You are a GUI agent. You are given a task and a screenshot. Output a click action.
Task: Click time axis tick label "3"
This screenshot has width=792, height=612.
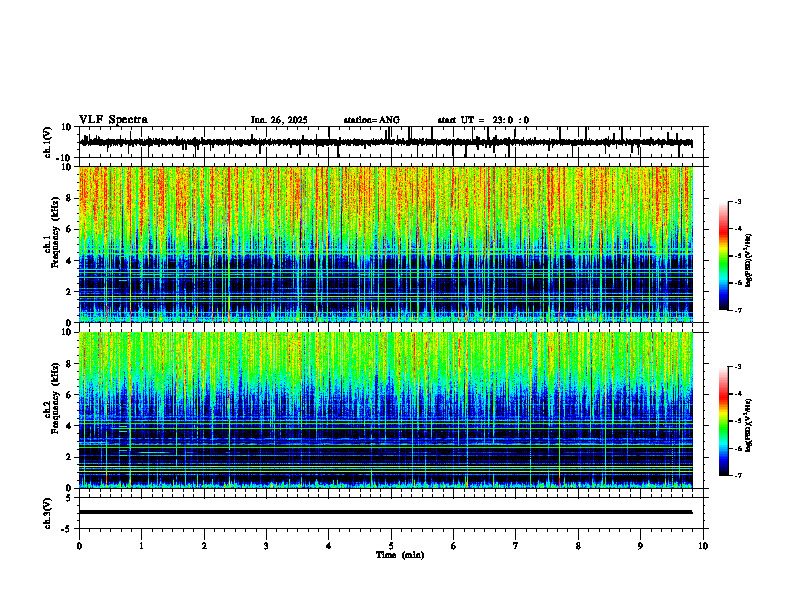click(266, 546)
